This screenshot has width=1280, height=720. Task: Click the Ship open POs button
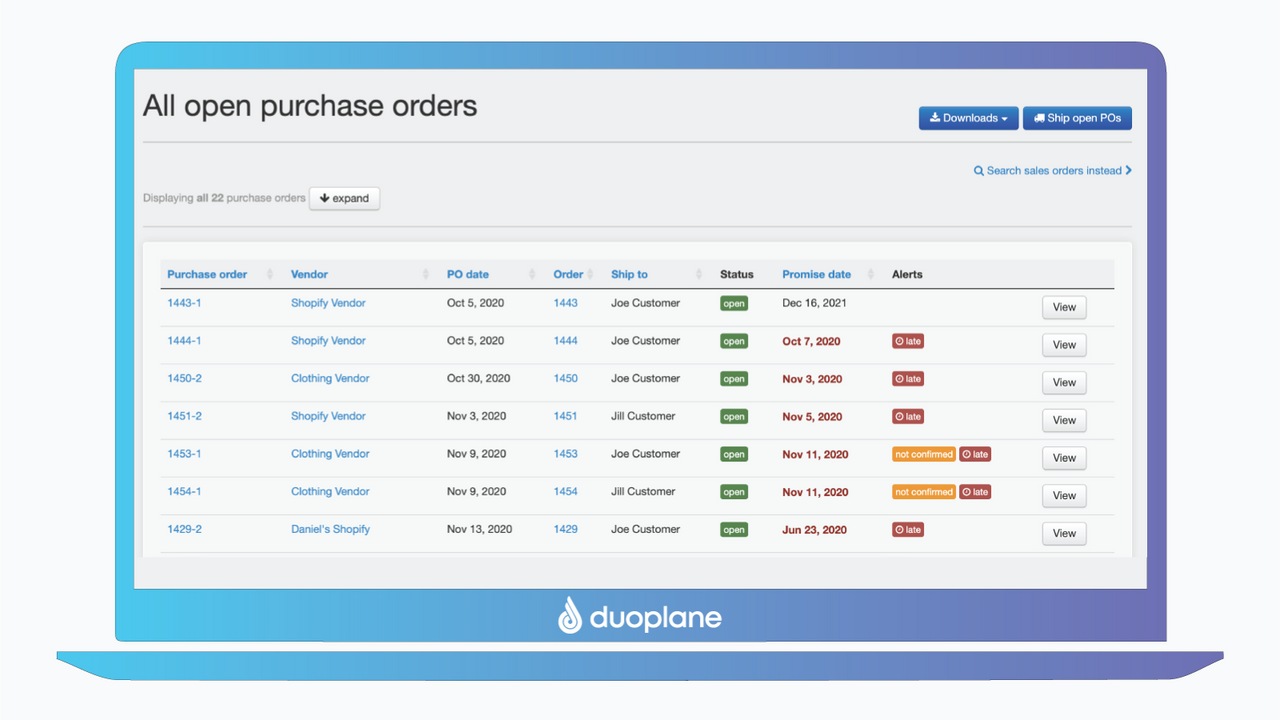point(1077,118)
